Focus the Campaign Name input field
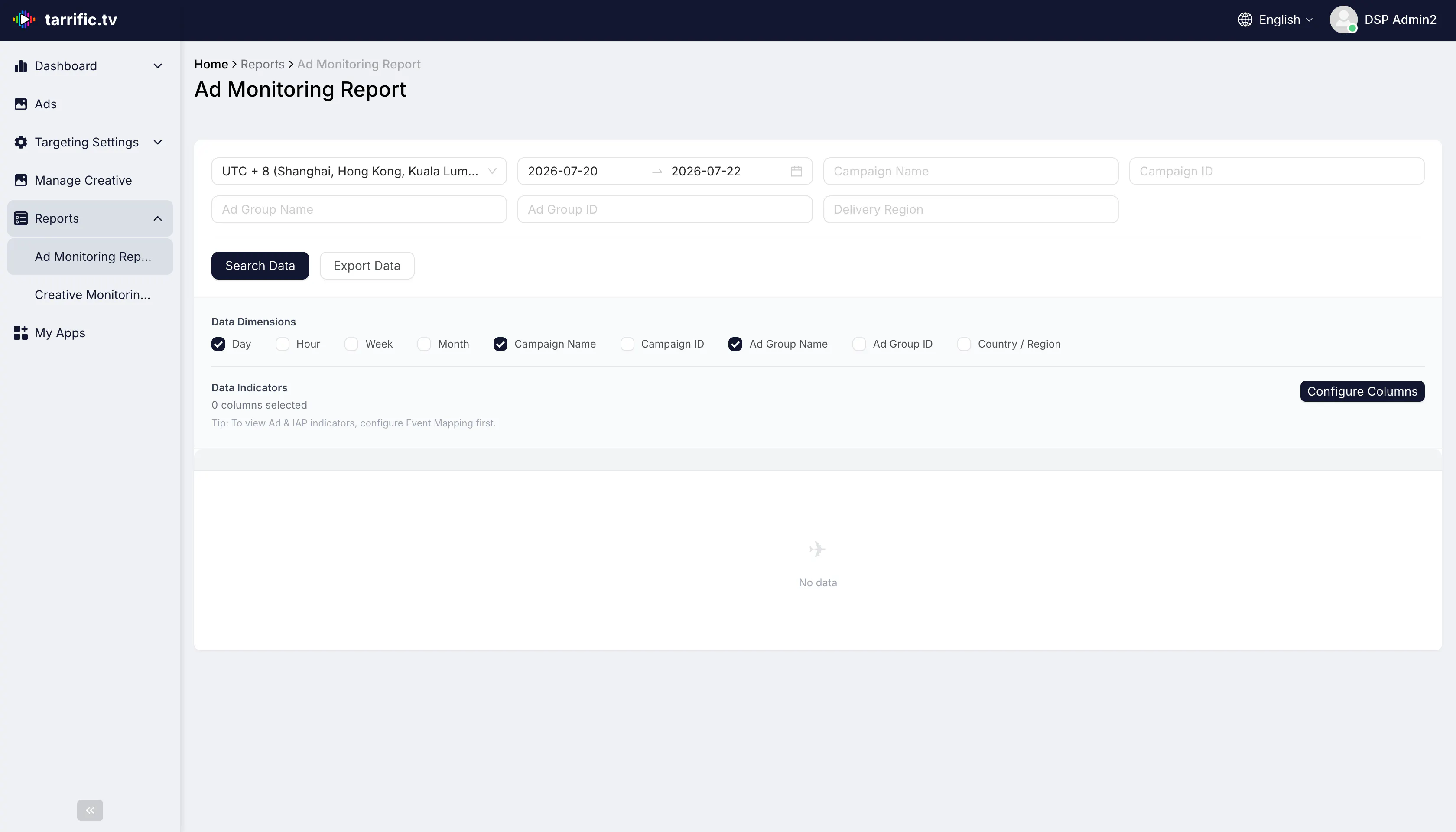This screenshot has width=1456, height=832. click(971, 172)
